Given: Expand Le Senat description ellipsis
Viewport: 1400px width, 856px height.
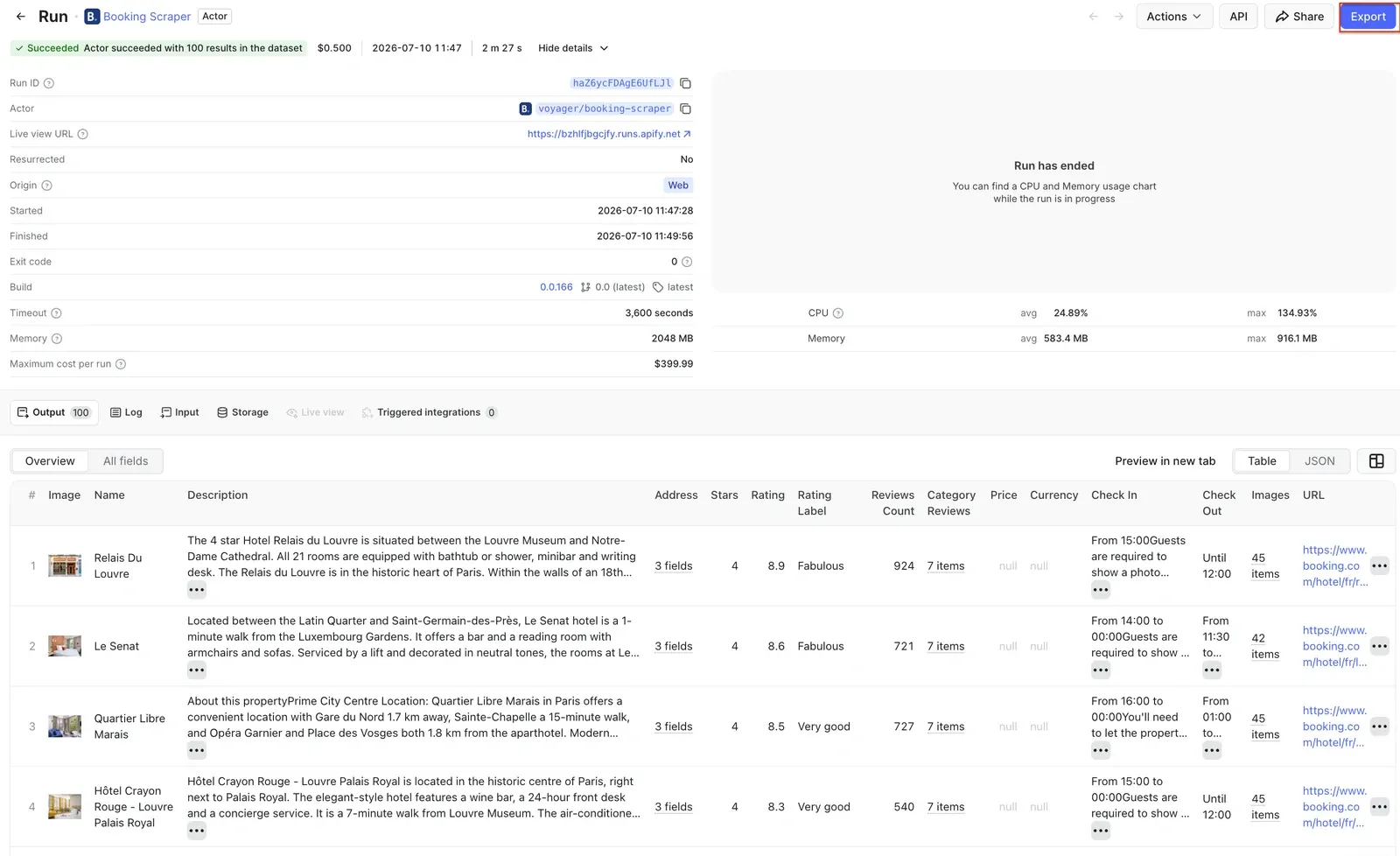Looking at the screenshot, I should click(x=197, y=670).
